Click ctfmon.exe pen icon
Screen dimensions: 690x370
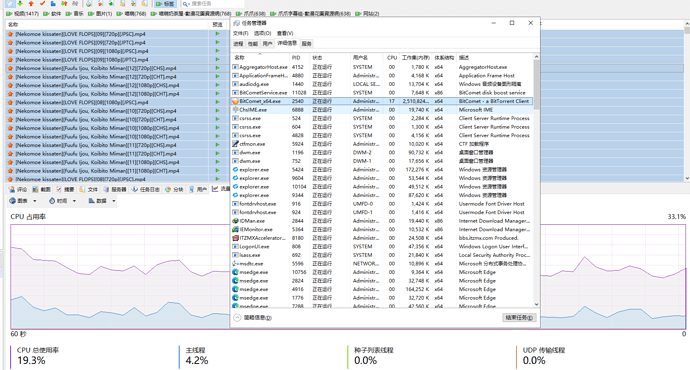tap(235, 144)
